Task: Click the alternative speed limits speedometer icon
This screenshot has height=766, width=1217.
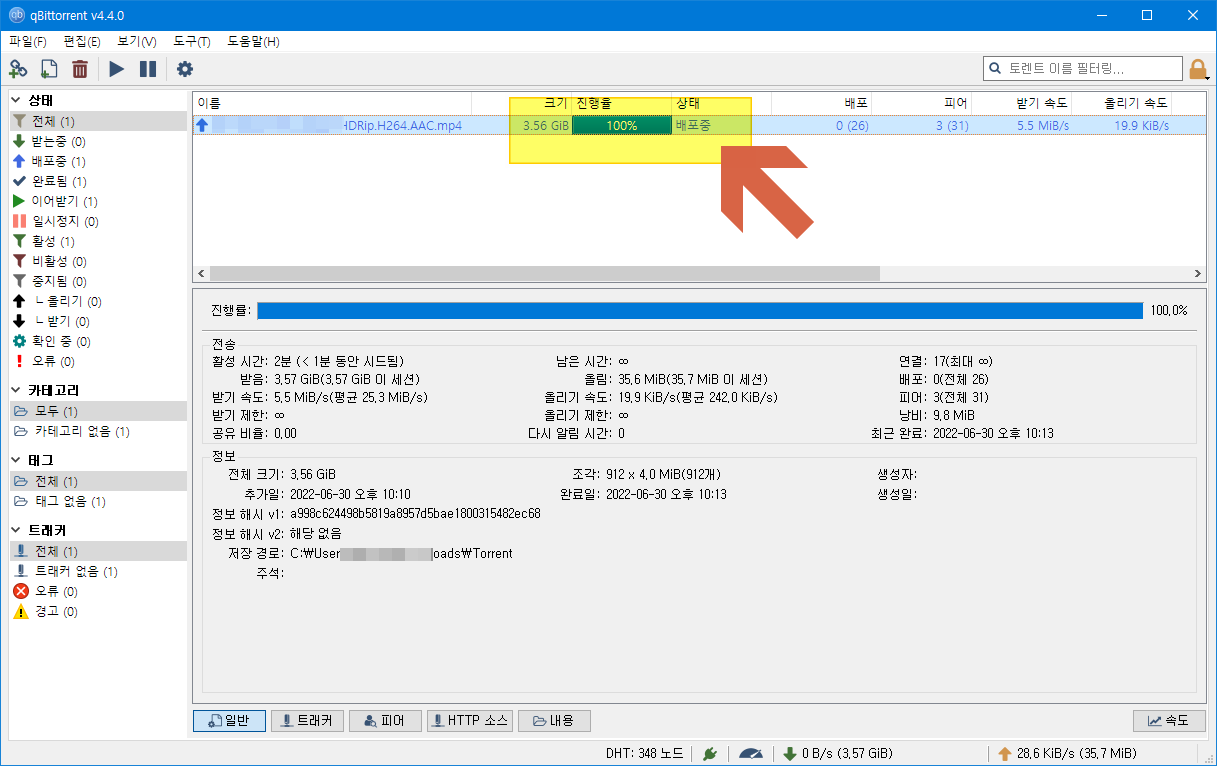Action: tap(750, 753)
